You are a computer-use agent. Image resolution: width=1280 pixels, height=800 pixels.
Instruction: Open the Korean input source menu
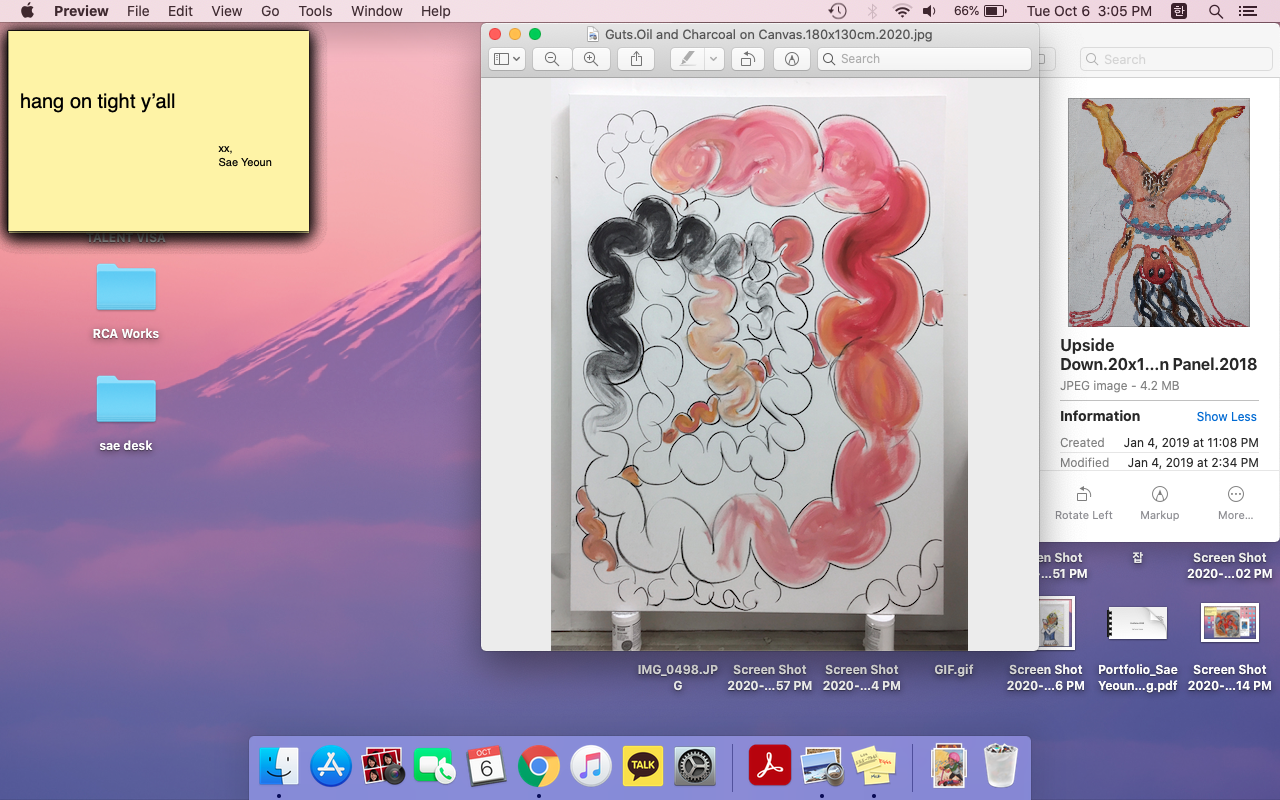tap(1180, 11)
